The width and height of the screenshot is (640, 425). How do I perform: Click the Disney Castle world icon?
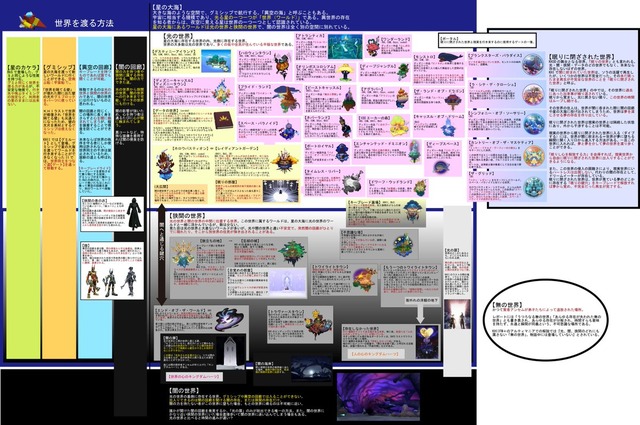click(x=221, y=92)
